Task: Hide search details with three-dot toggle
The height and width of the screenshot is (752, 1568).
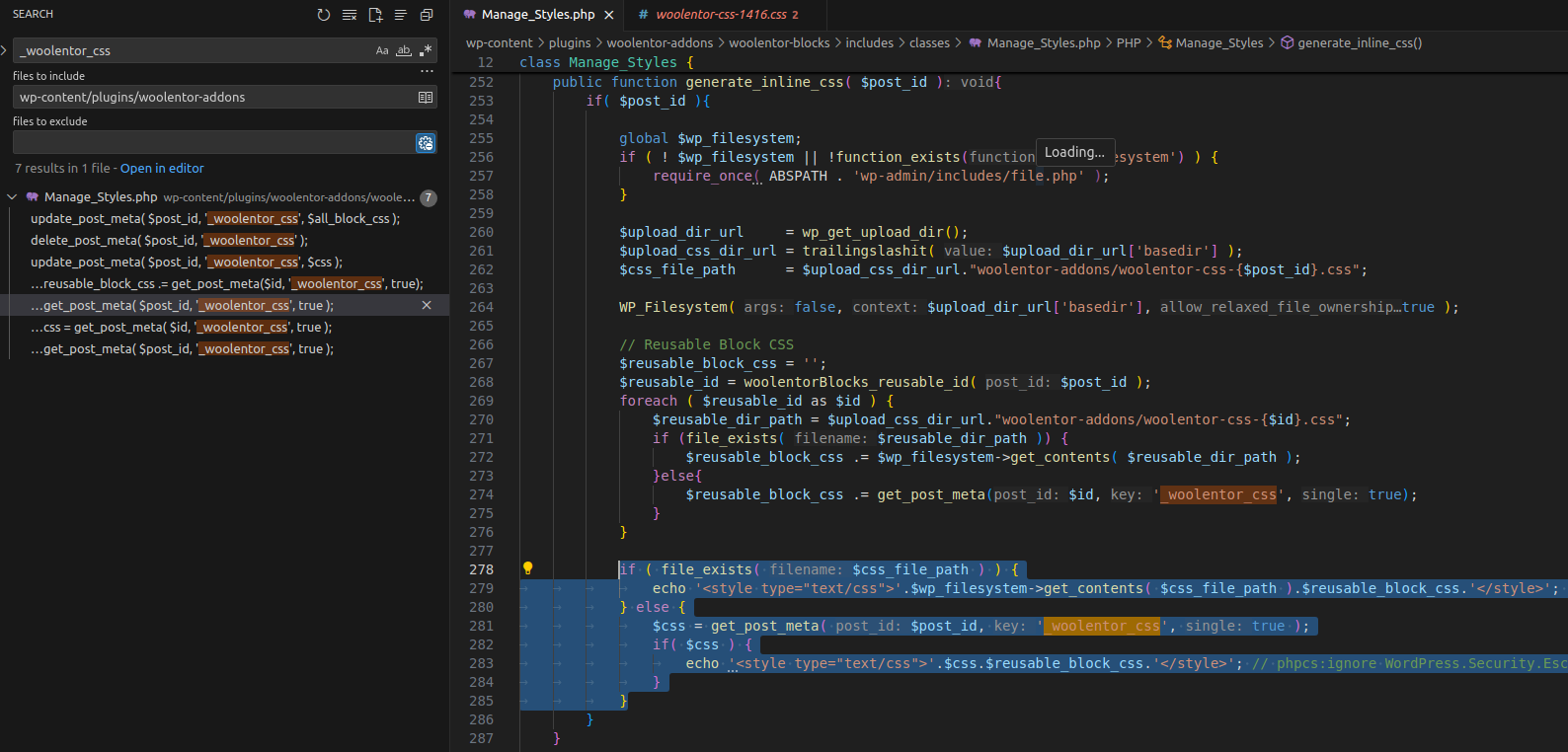Action: [x=427, y=72]
